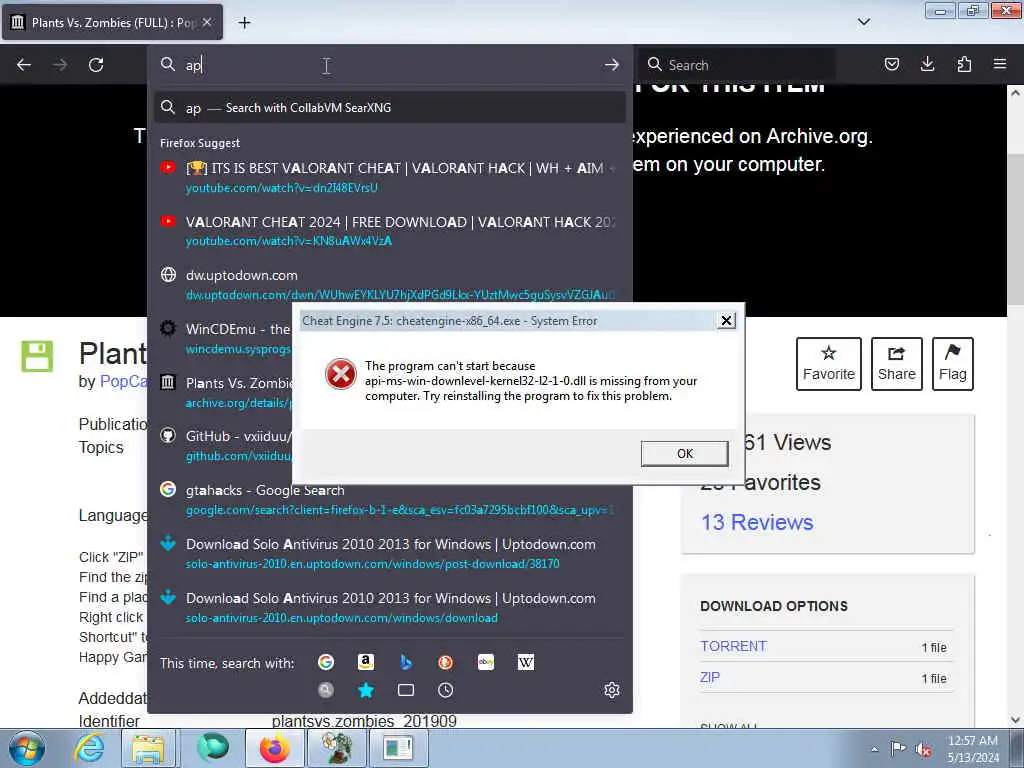This screenshot has height=768, width=1024.
Task: Click the Favorite button on archive page
Action: pos(829,364)
